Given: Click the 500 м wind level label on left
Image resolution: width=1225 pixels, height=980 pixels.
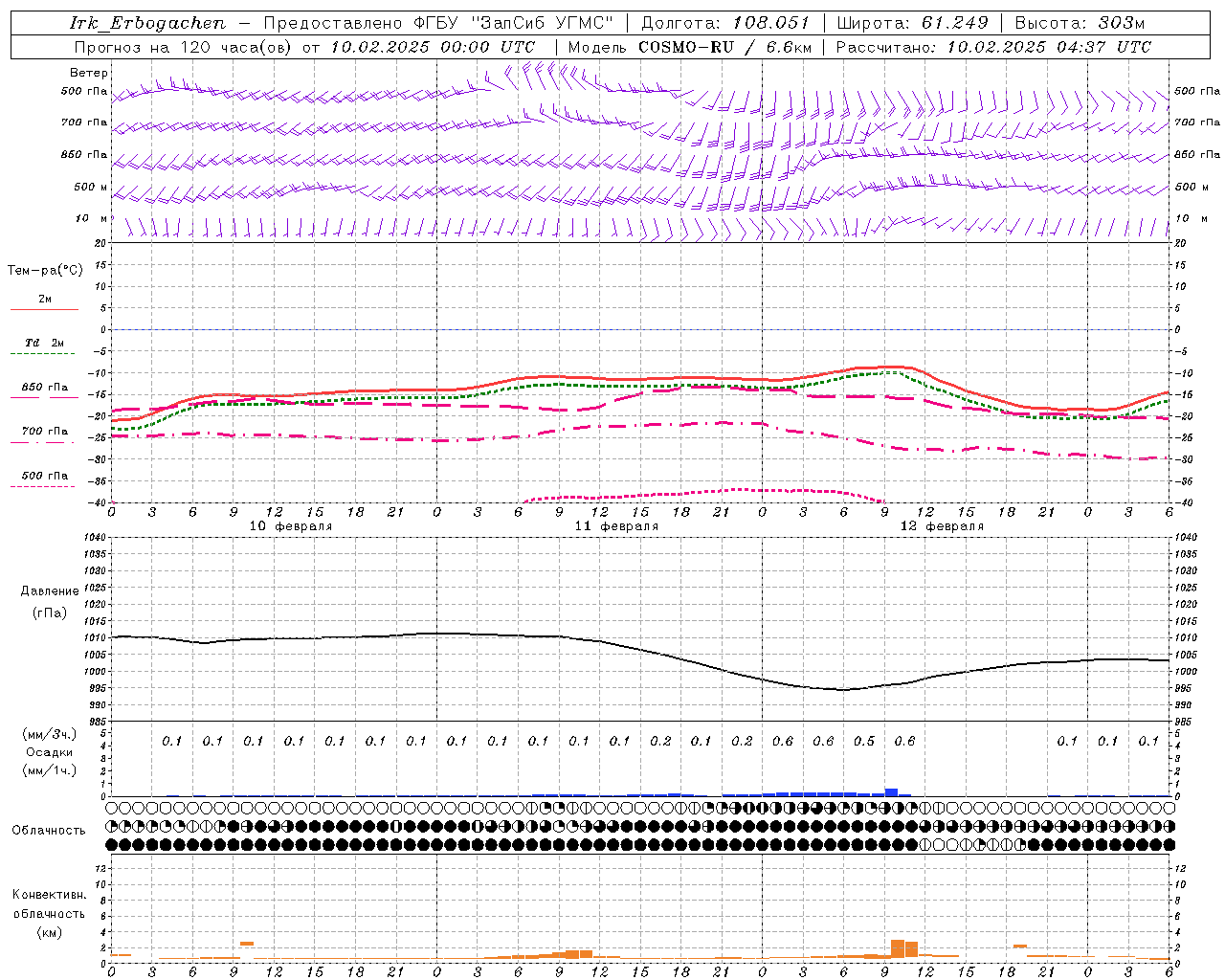Looking at the screenshot, I should (91, 187).
